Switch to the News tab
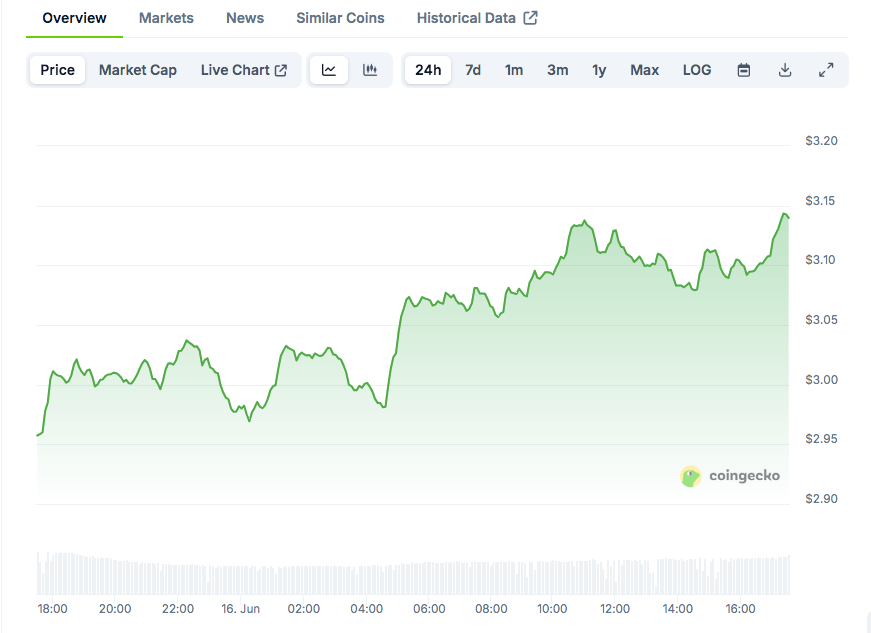Viewport: 871px width, 633px height. click(245, 18)
